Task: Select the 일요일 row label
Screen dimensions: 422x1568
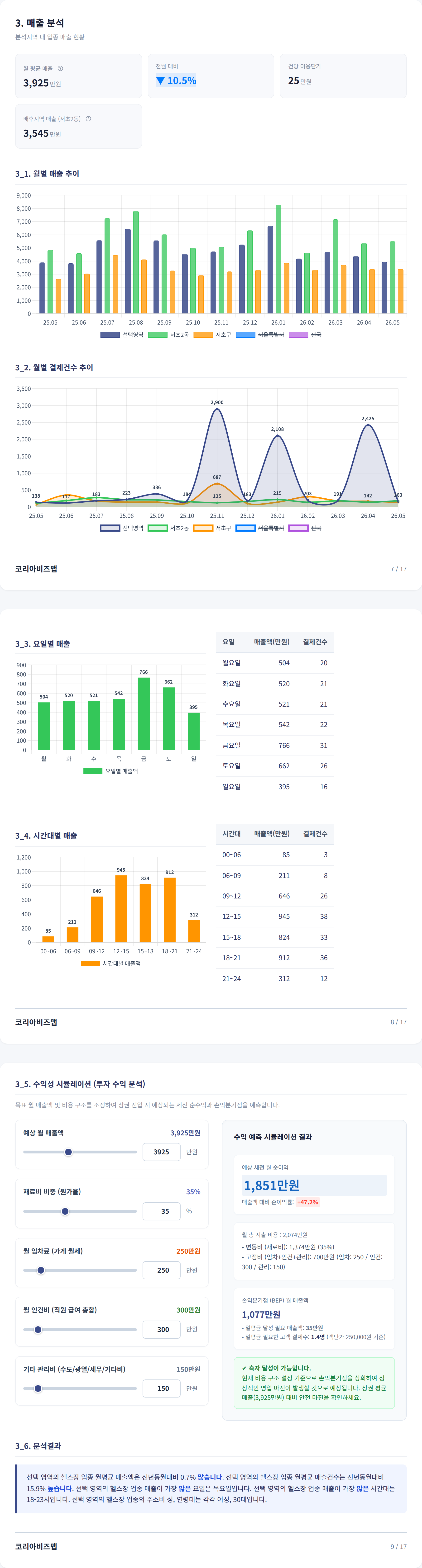Action: (x=231, y=786)
